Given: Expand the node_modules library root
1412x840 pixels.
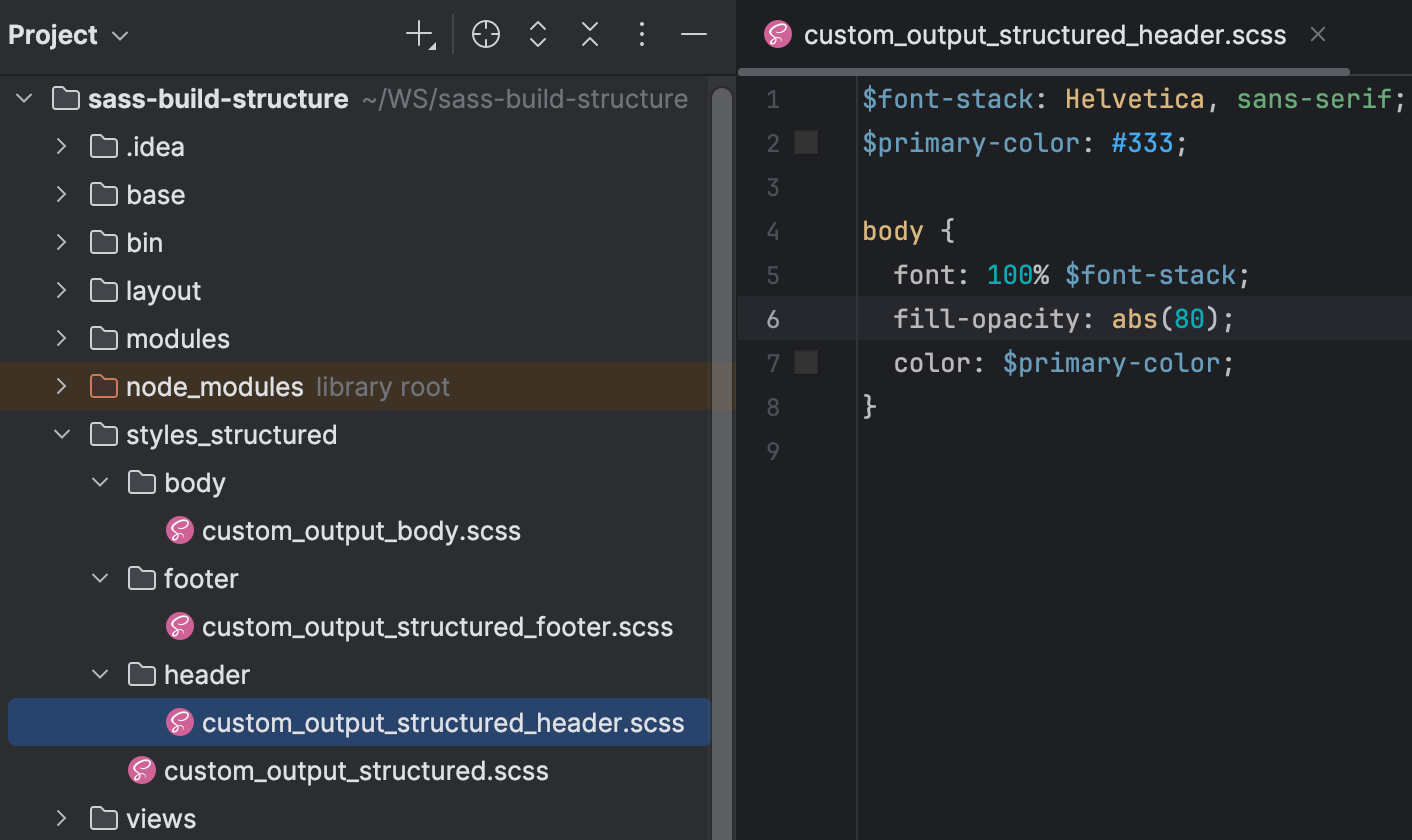Looking at the screenshot, I should coord(61,386).
